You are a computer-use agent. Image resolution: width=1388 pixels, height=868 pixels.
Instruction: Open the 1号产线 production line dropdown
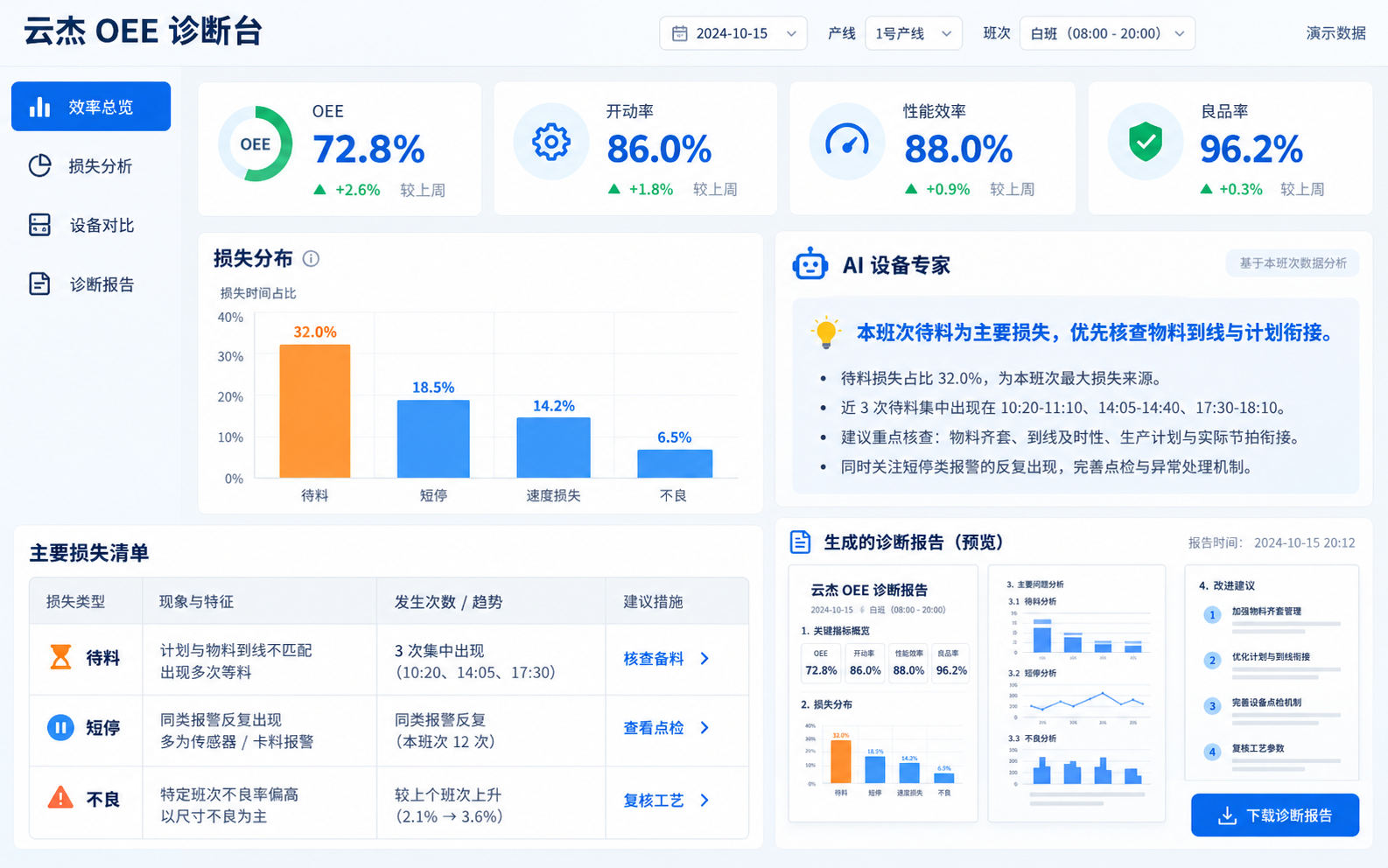(x=913, y=33)
